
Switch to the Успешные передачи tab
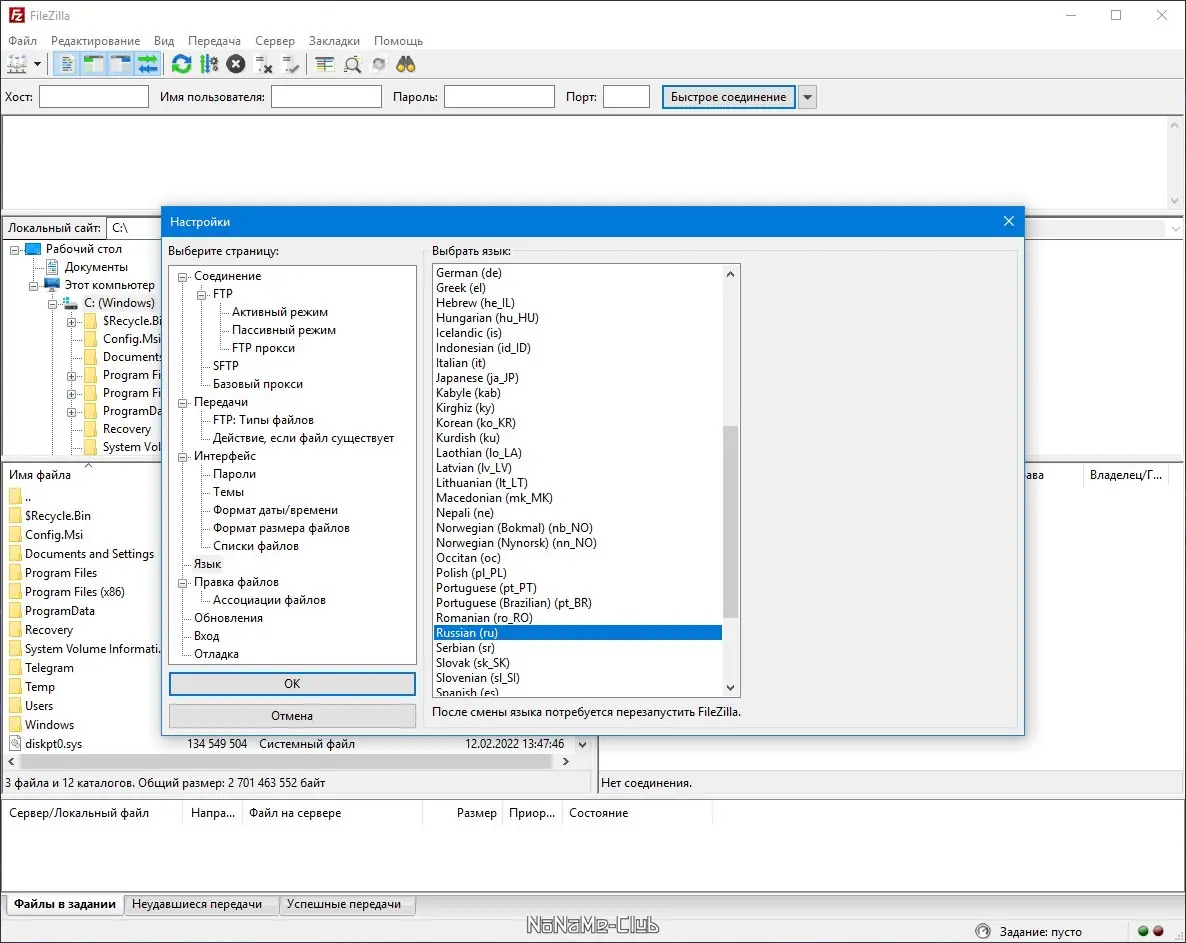point(343,904)
